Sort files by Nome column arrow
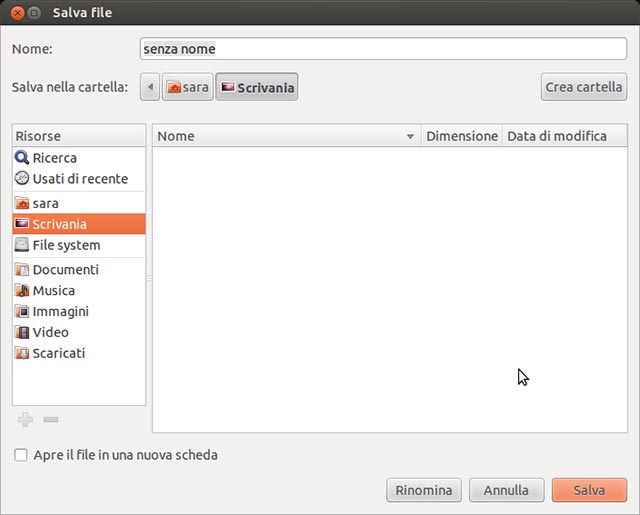The image size is (640, 515). 410,137
